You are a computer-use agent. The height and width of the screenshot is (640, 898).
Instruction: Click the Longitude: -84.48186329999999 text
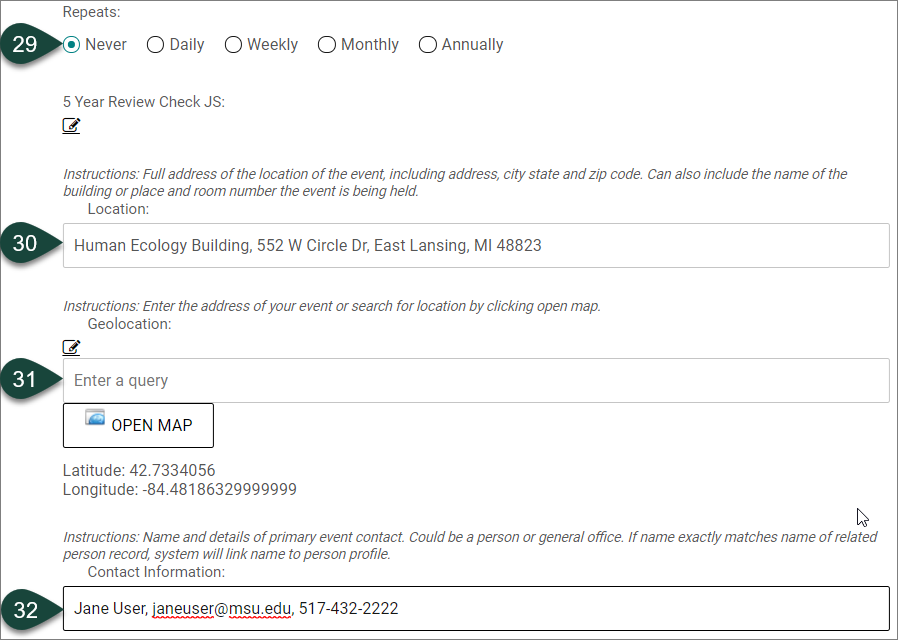coord(180,489)
